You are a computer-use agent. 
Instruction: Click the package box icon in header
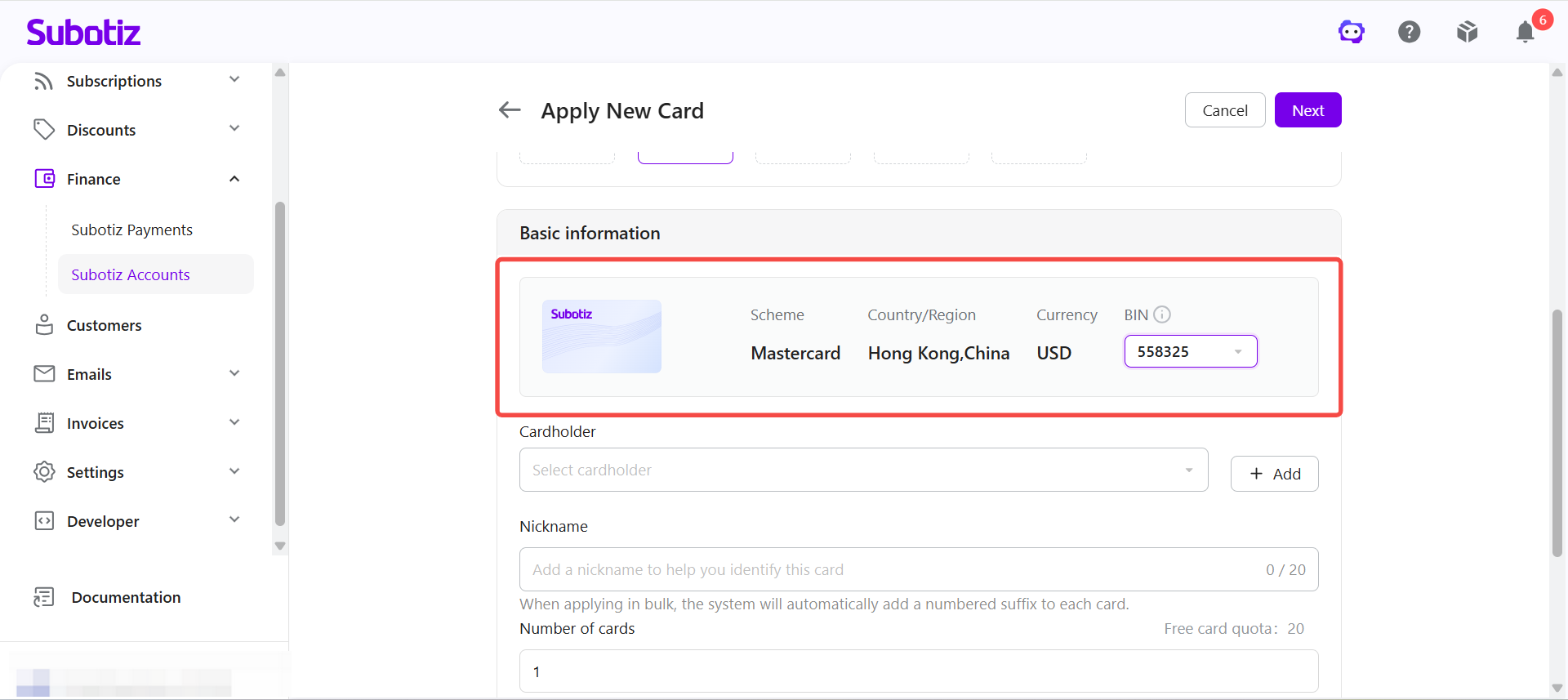[x=1468, y=32]
